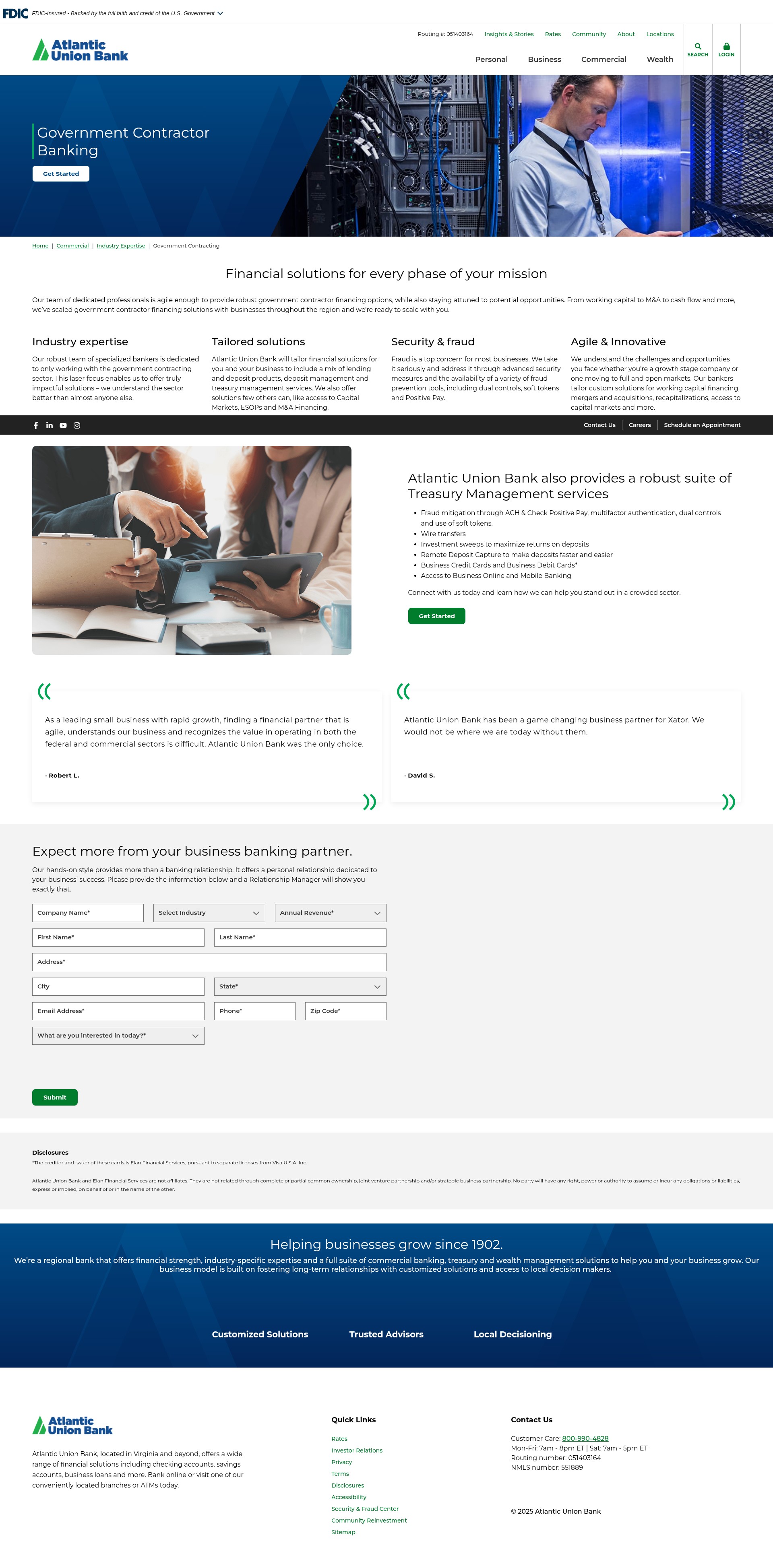
Task: Open Community Reinvestment link
Action: click(x=369, y=1521)
